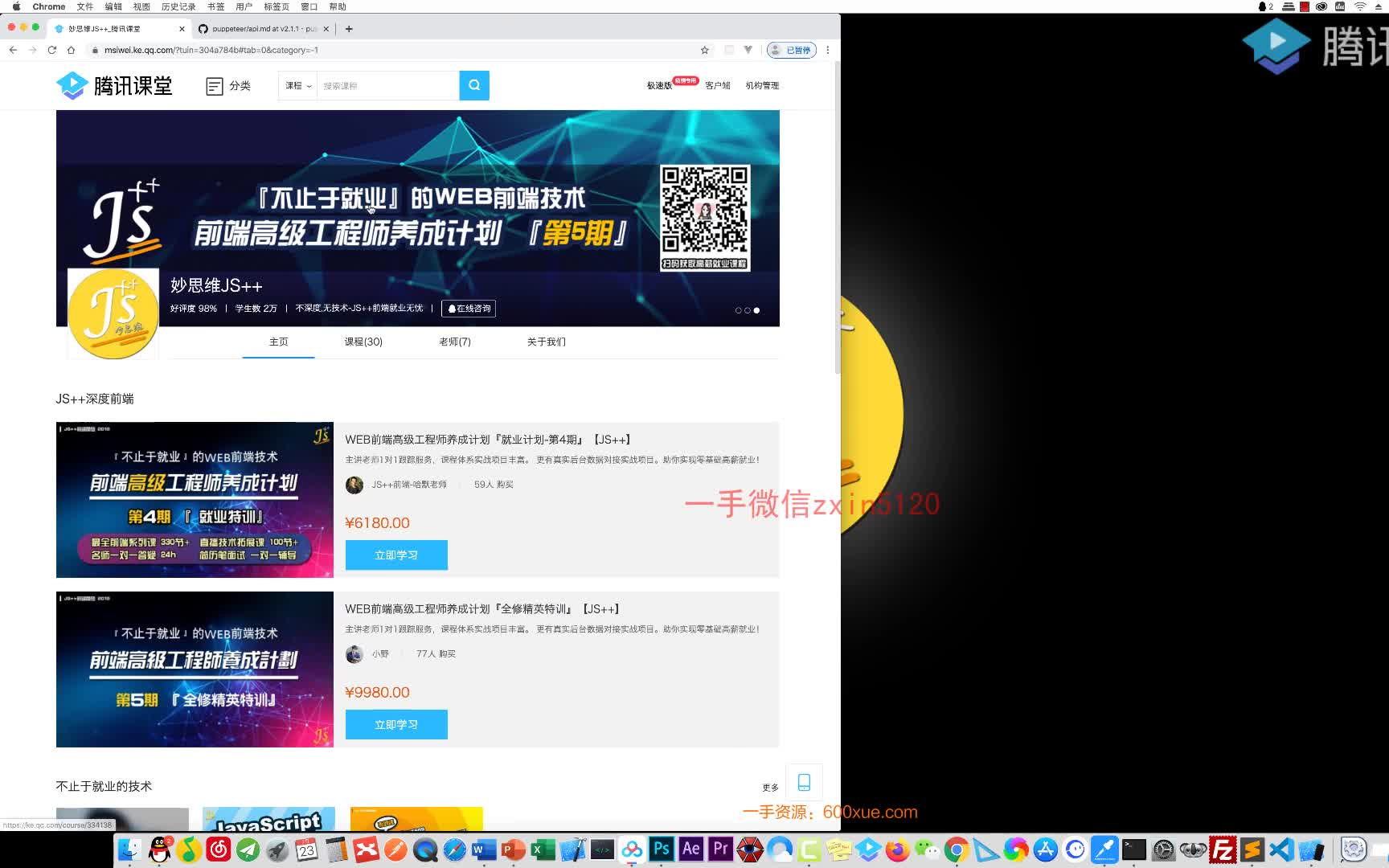Open QQ penguin icon in the dock

click(159, 850)
